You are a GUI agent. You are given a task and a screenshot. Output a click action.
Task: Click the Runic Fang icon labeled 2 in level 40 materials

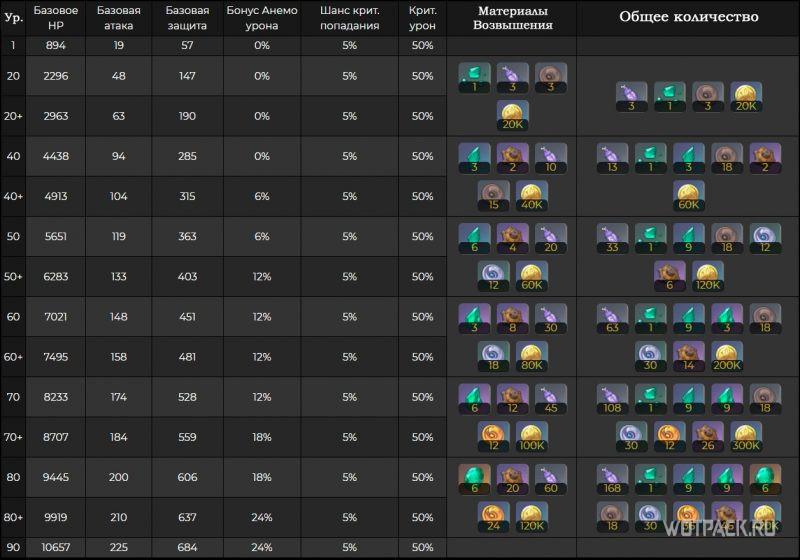pyautogui.click(x=512, y=158)
